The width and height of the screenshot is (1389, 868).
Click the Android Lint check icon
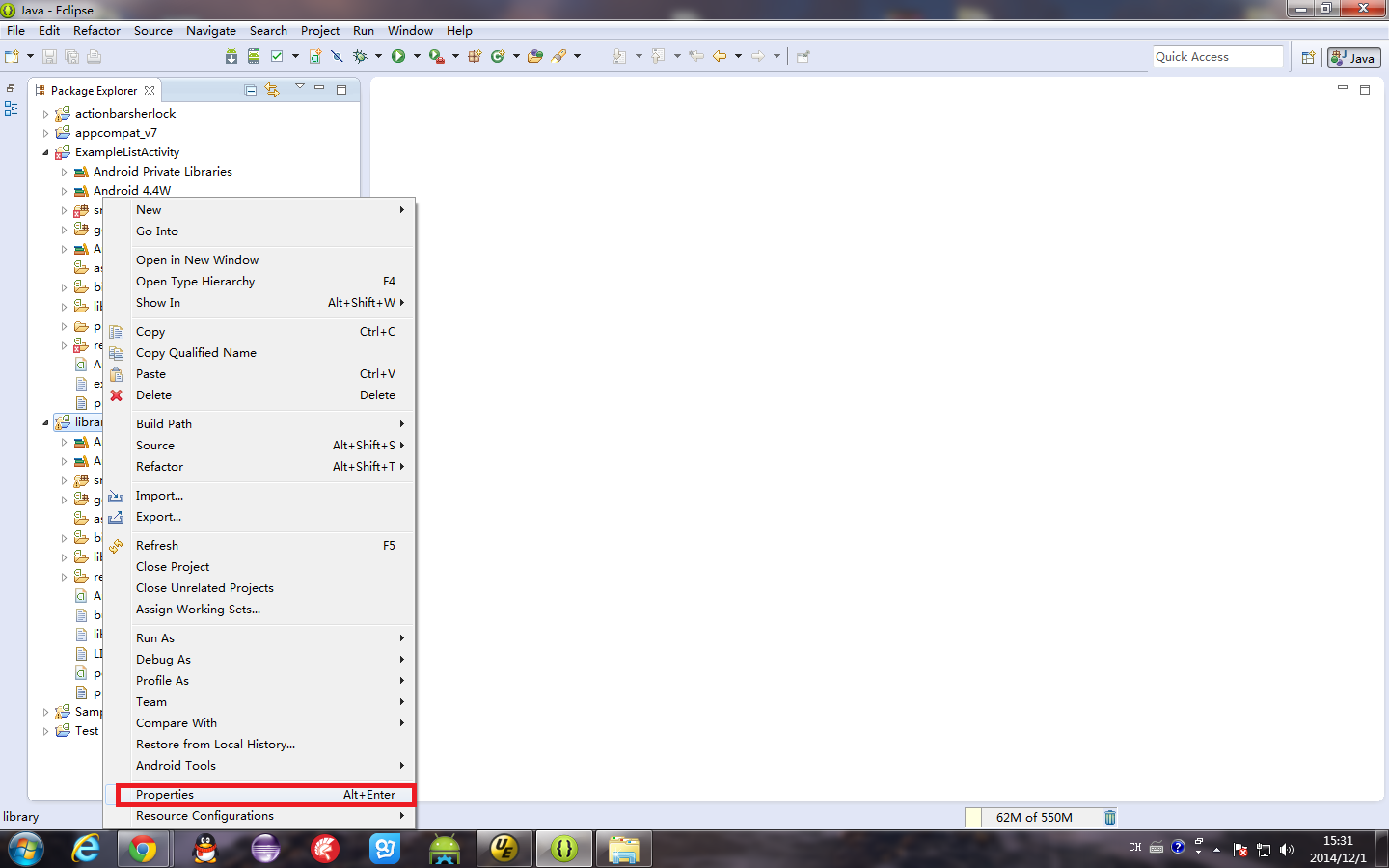click(x=277, y=57)
